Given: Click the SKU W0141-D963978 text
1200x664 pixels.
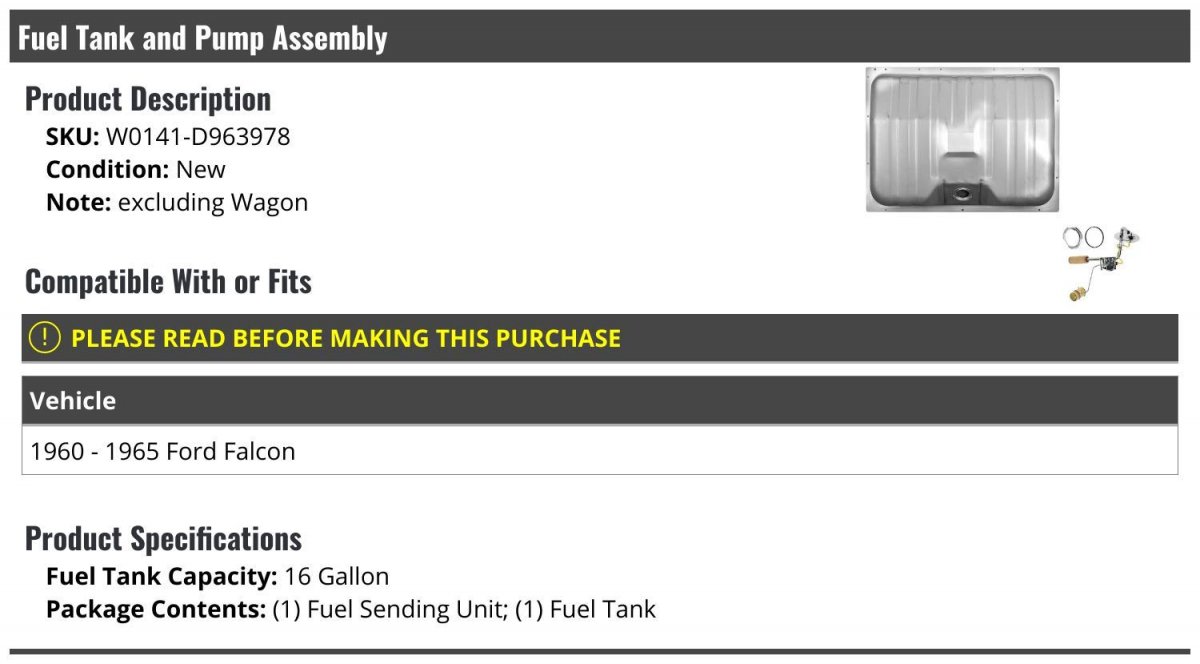Looking at the screenshot, I should pyautogui.click(x=168, y=136).
